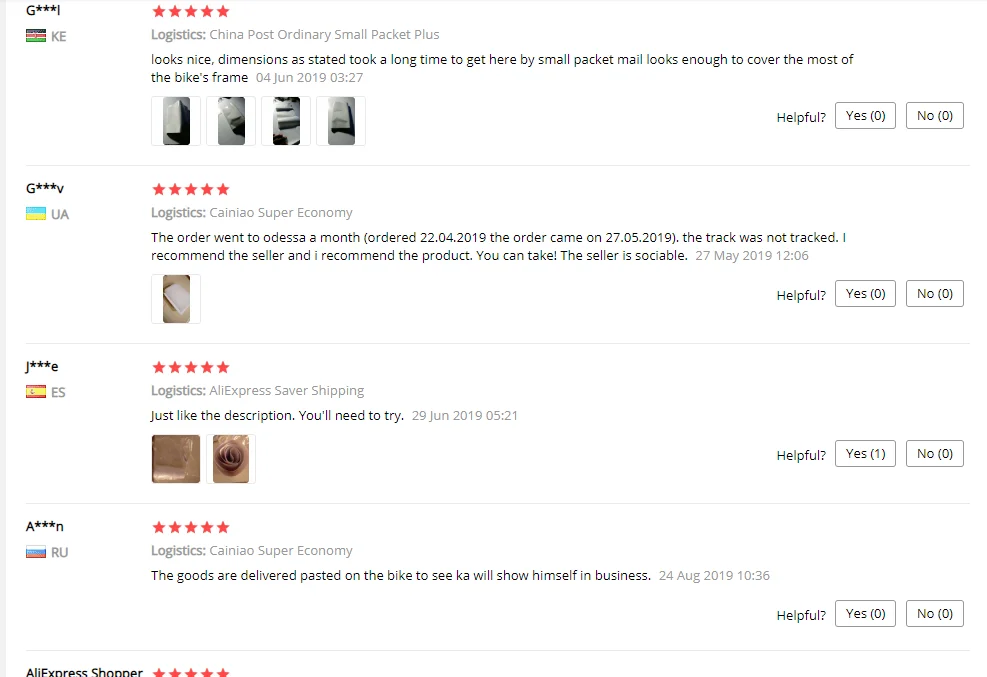Mark G***l's review helpful with Yes (0)
987x677 pixels.
865,116
